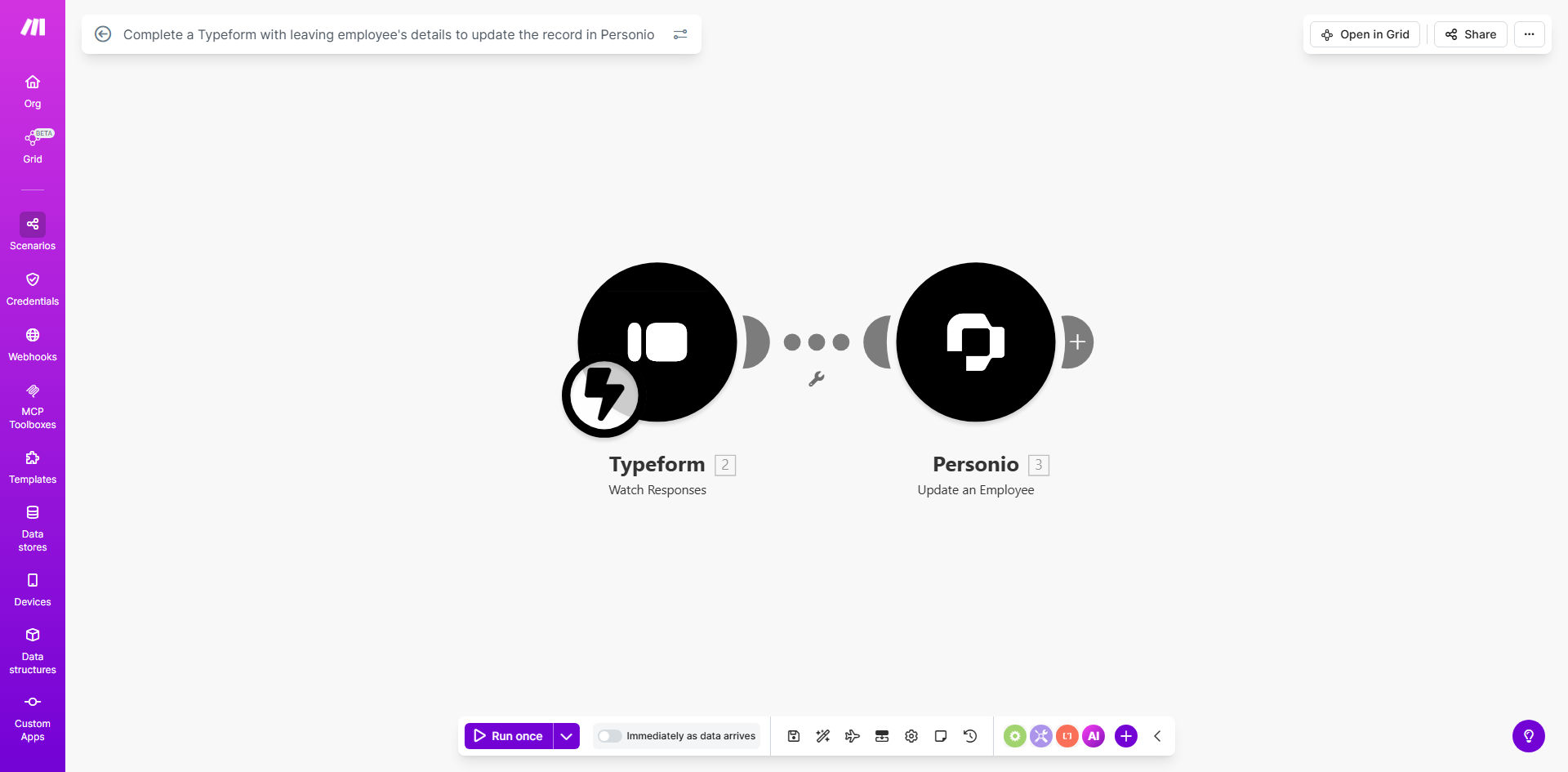Go to Scenarios in the sidebar
The height and width of the screenshot is (772, 1568).
33,232
